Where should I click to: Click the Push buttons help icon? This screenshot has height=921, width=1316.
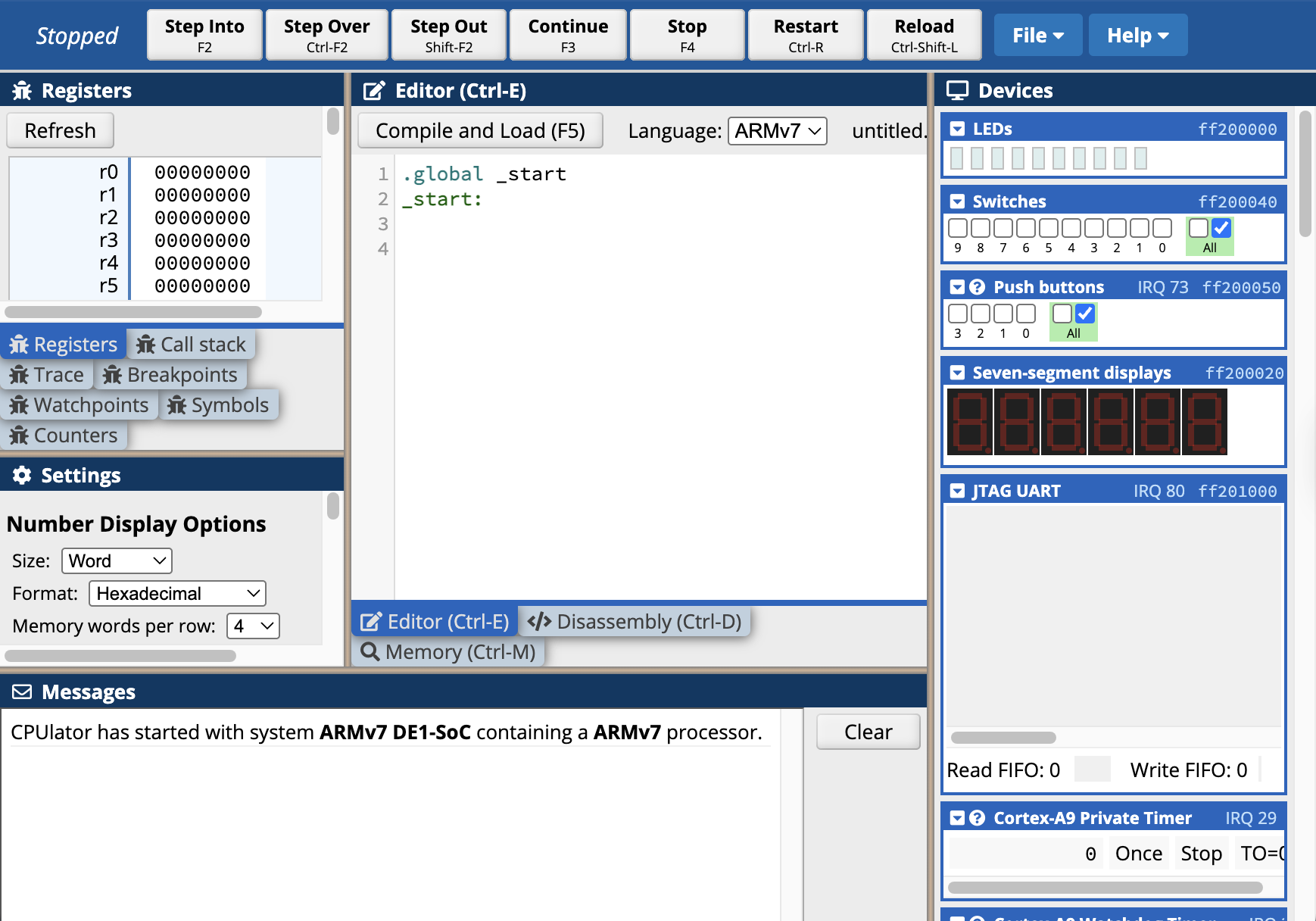[x=977, y=287]
